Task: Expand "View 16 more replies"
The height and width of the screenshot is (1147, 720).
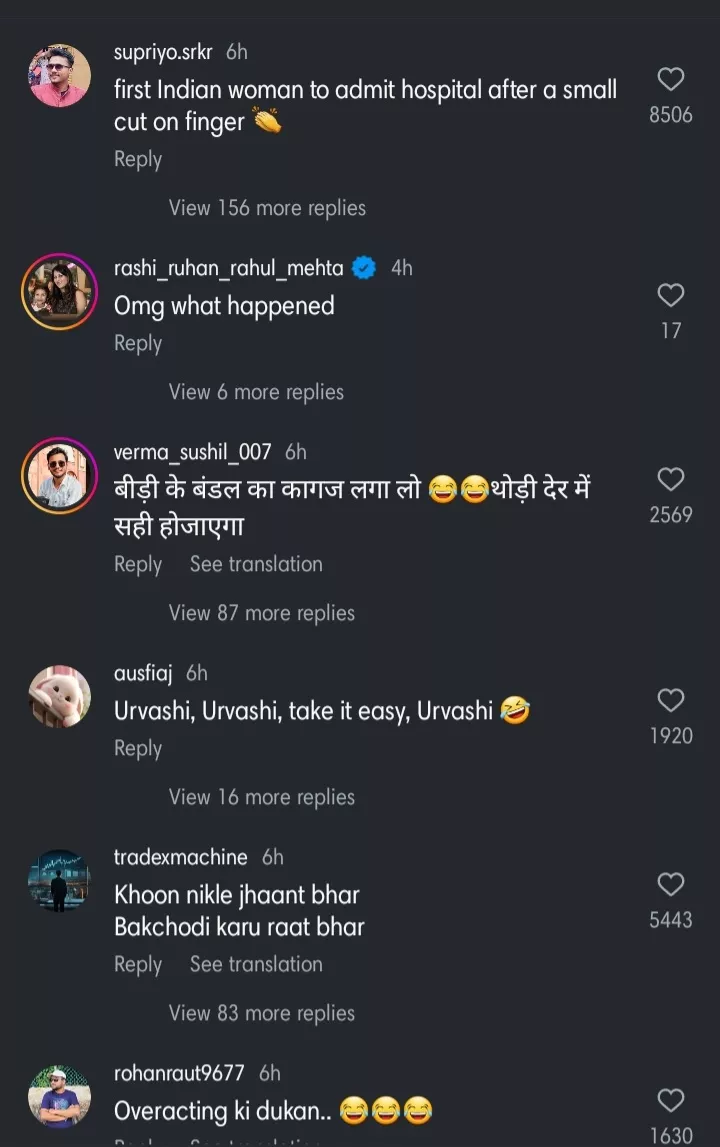Action: click(261, 797)
